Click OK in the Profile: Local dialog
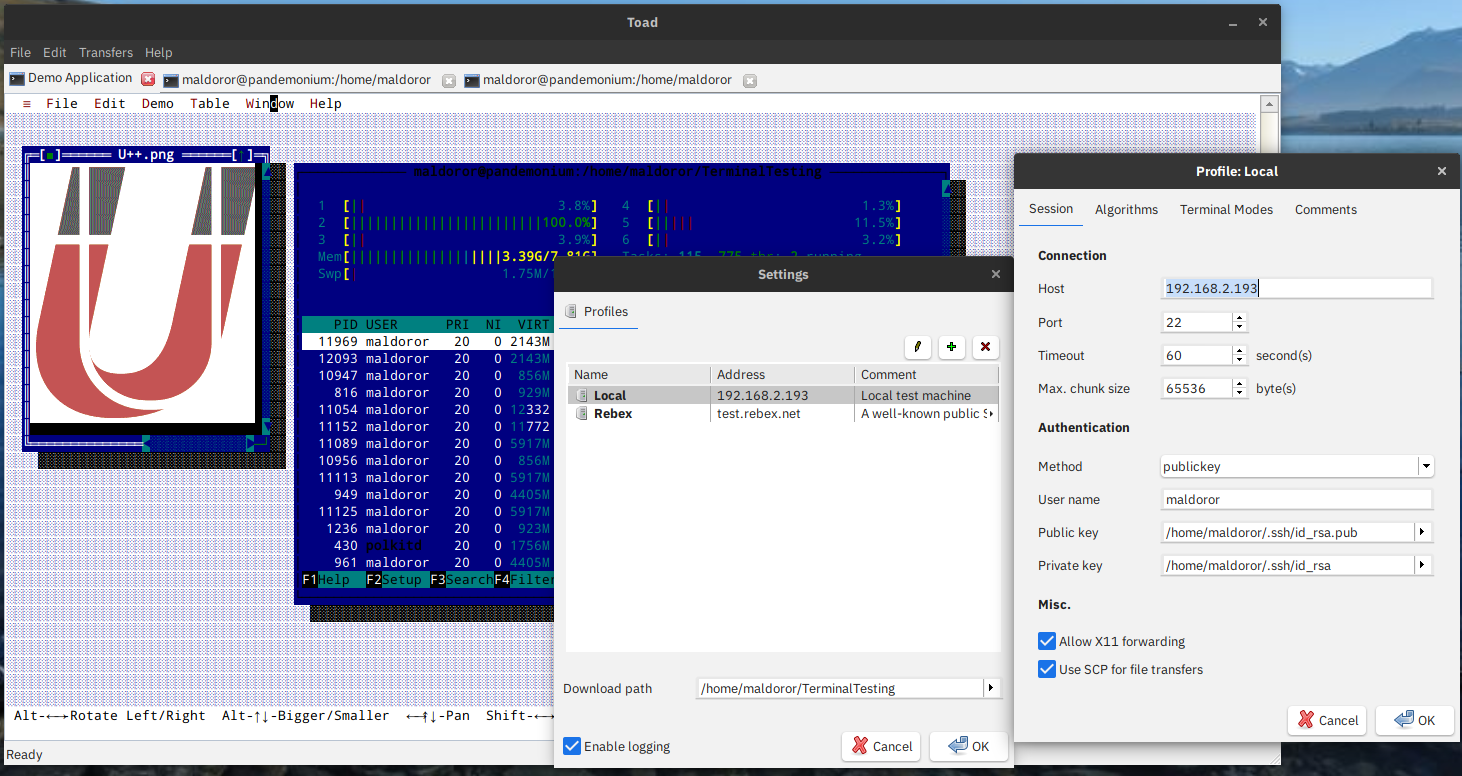The image size is (1462, 776). (x=1414, y=720)
